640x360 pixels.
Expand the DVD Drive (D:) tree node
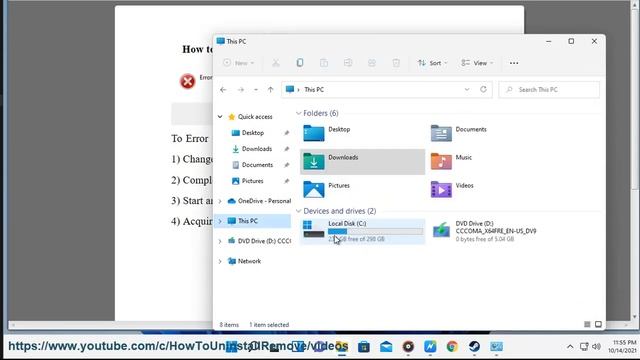tap(220, 241)
